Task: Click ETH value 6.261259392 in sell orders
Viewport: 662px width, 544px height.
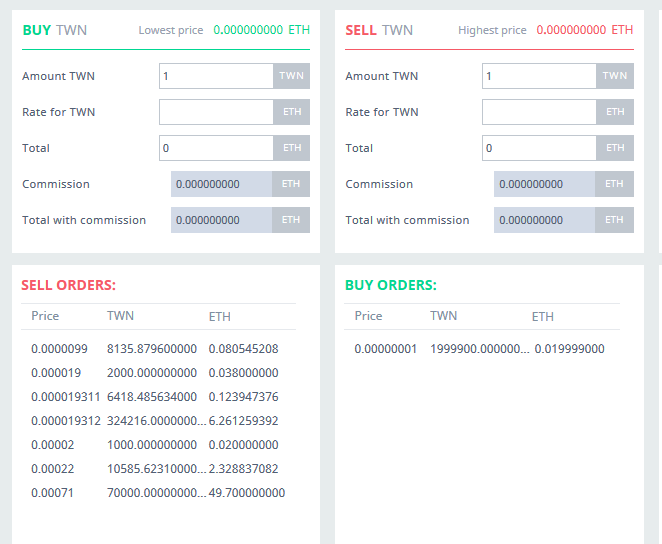Action: (244, 421)
